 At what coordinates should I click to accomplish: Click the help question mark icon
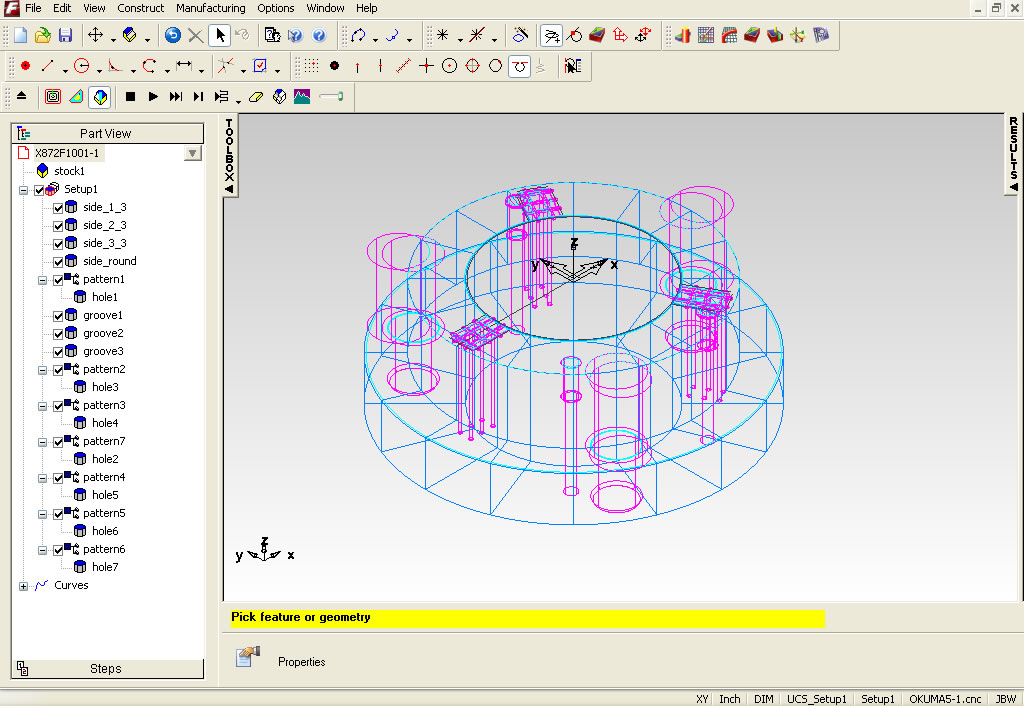coord(319,36)
